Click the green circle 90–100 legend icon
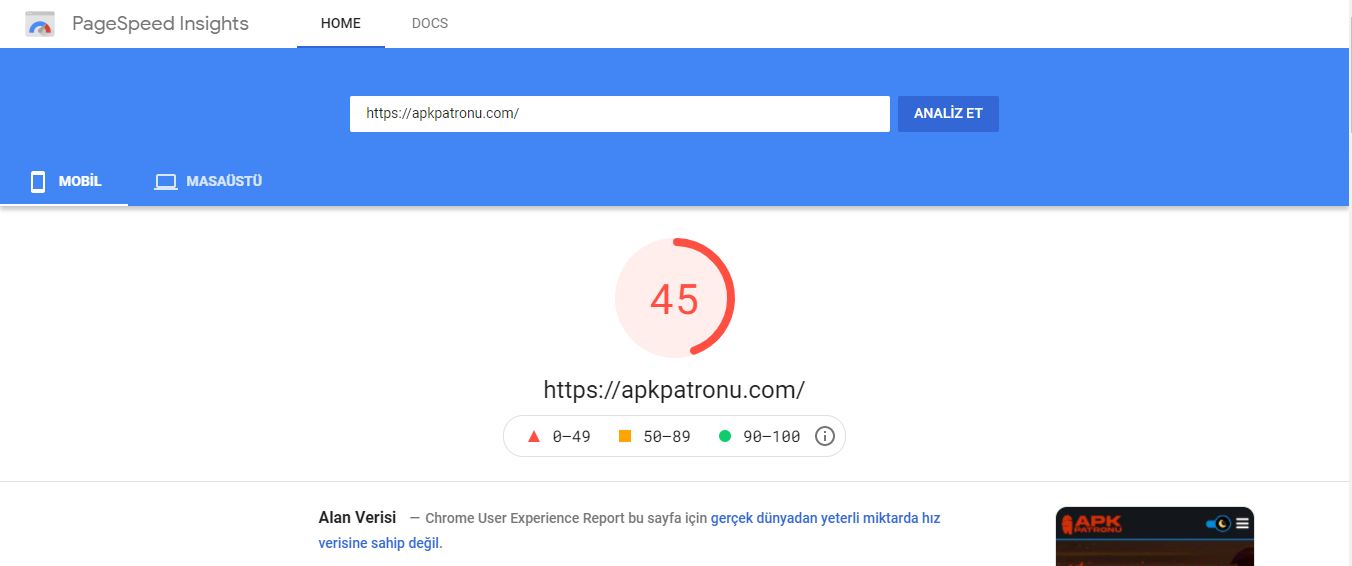The width and height of the screenshot is (1352, 566). (725, 436)
